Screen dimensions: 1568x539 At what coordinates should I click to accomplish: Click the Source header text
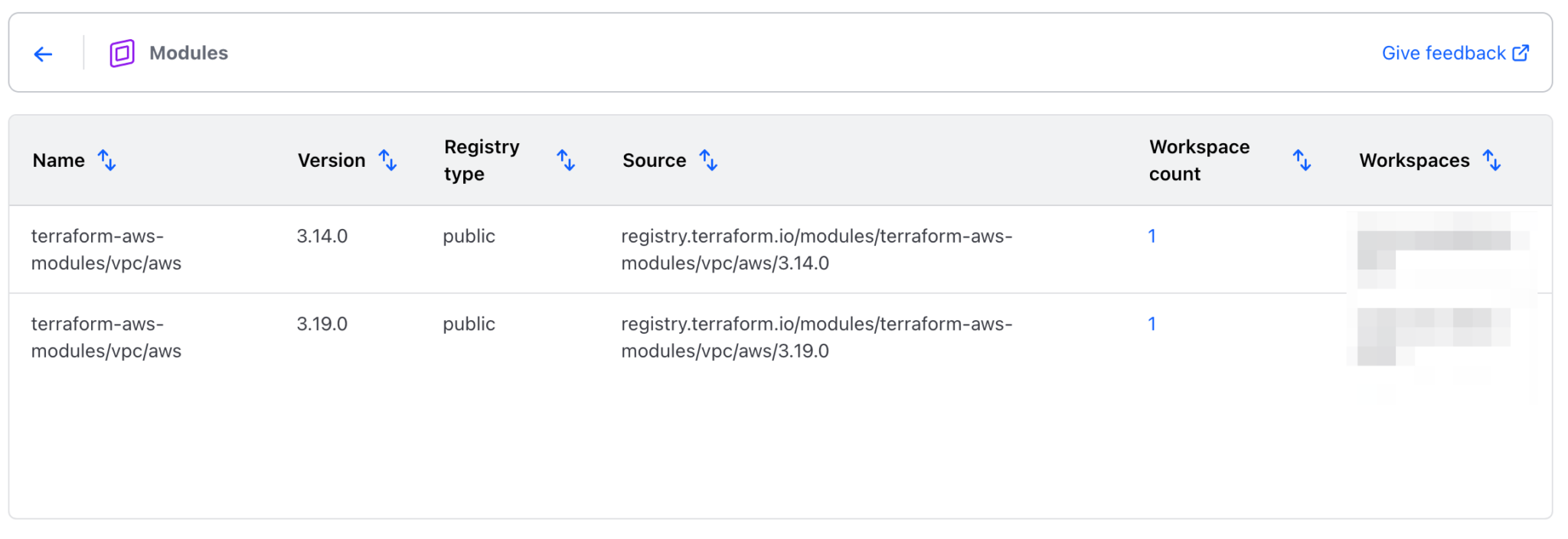click(655, 161)
